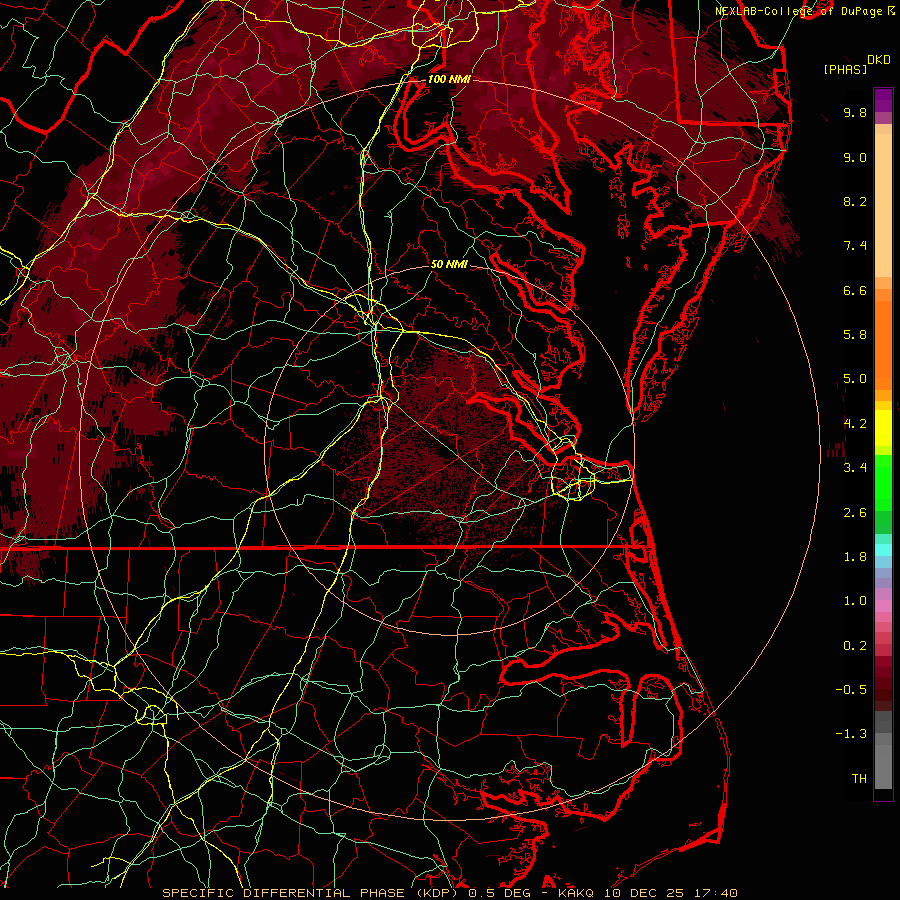Click the 0.5 DEG elevation text

(499, 893)
